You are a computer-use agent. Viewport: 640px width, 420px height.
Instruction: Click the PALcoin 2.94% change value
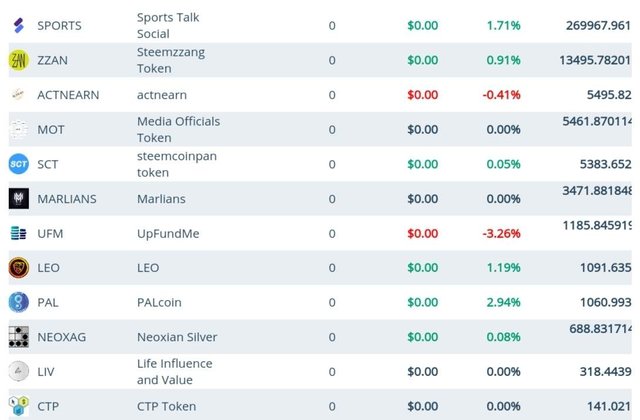click(x=503, y=302)
